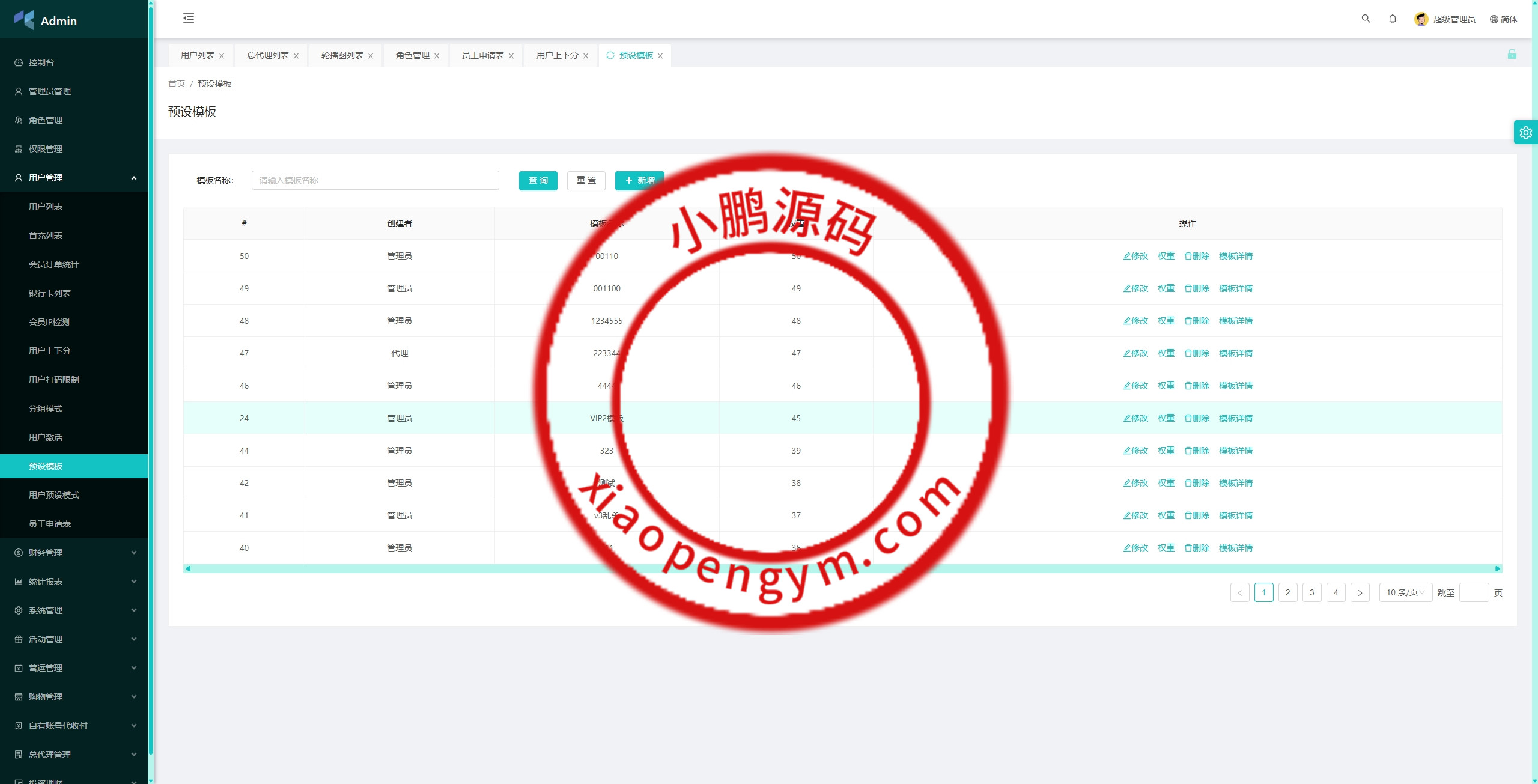Click the refresh icon on 预设模板 tab
Image resolution: width=1538 pixels, height=784 pixels.
point(610,55)
